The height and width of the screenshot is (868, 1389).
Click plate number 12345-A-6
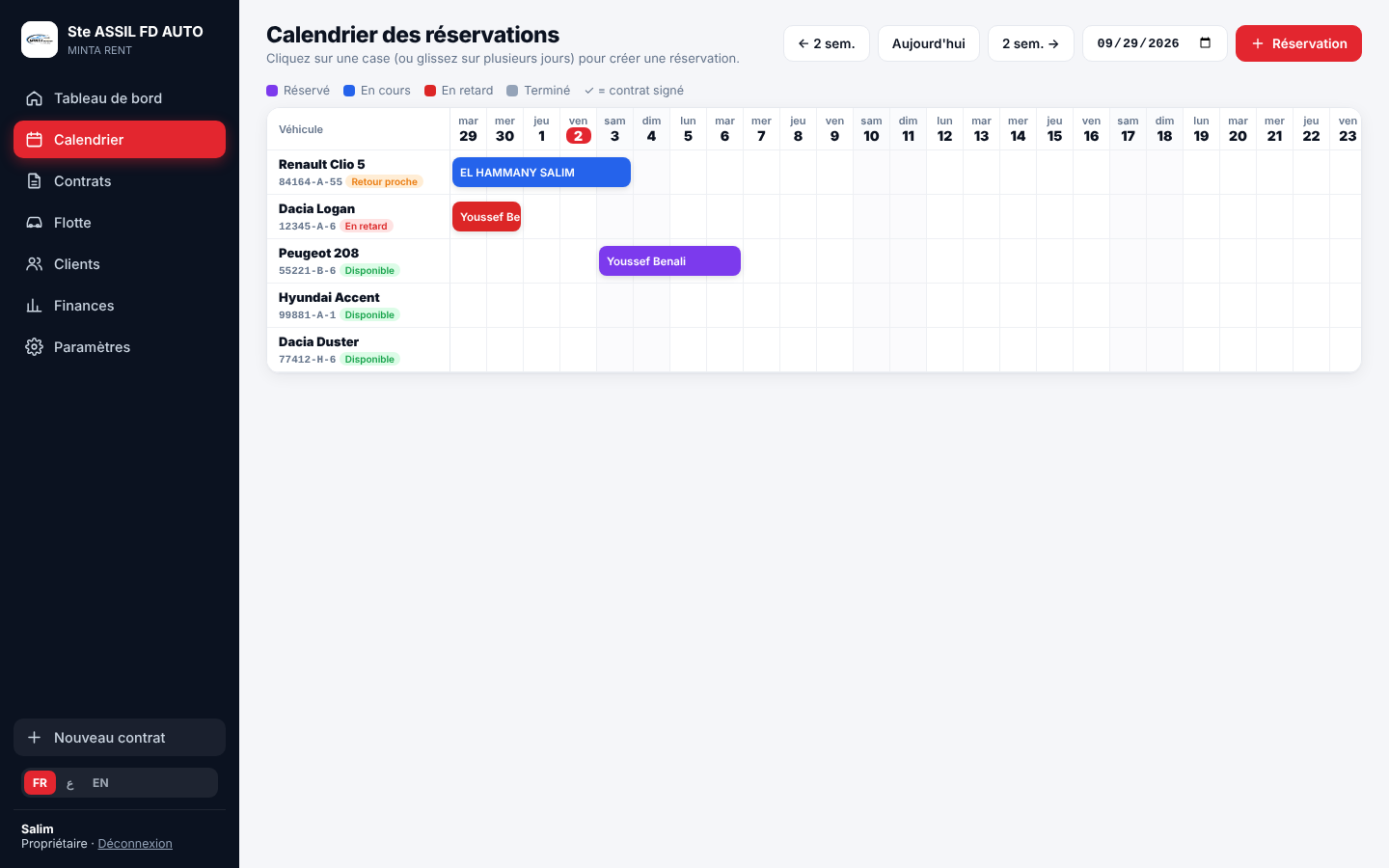[307, 227]
